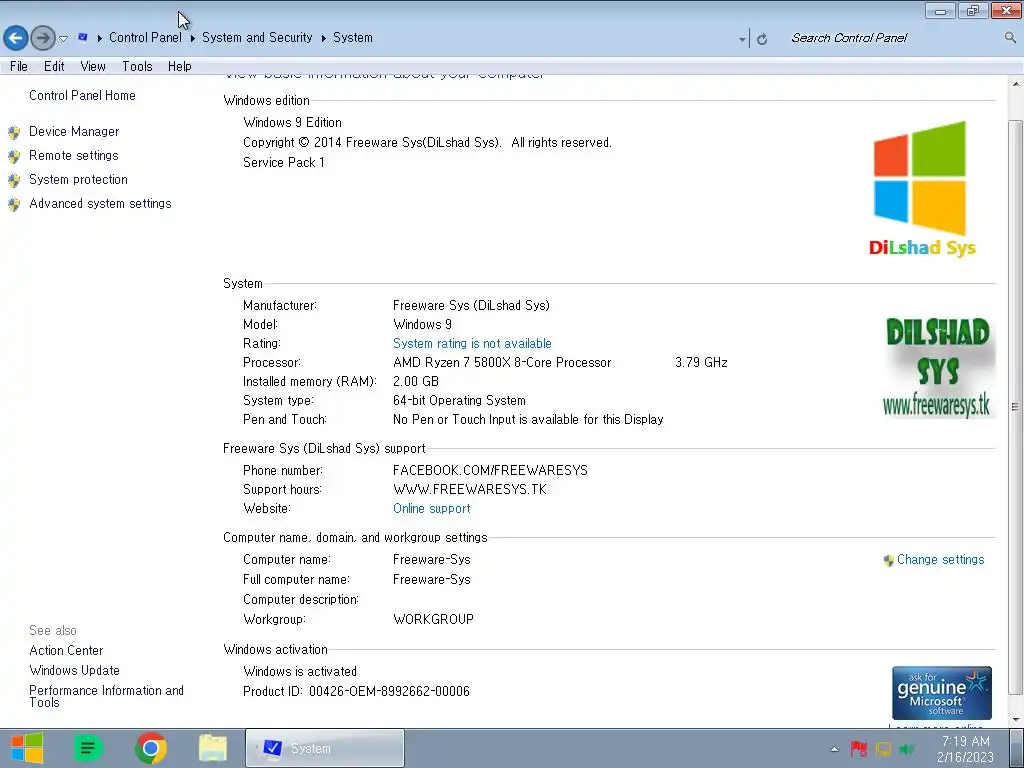The height and width of the screenshot is (768, 1024).
Task: Click Change settings for computer name
Action: click(x=940, y=560)
